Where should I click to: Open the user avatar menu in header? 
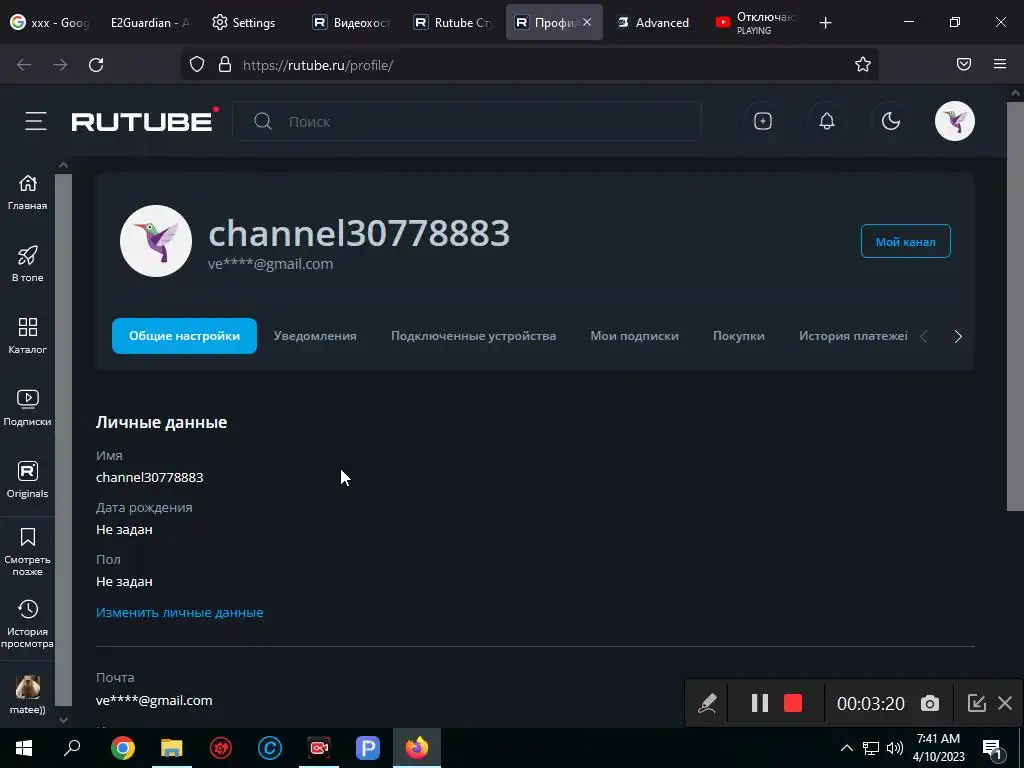pos(954,121)
